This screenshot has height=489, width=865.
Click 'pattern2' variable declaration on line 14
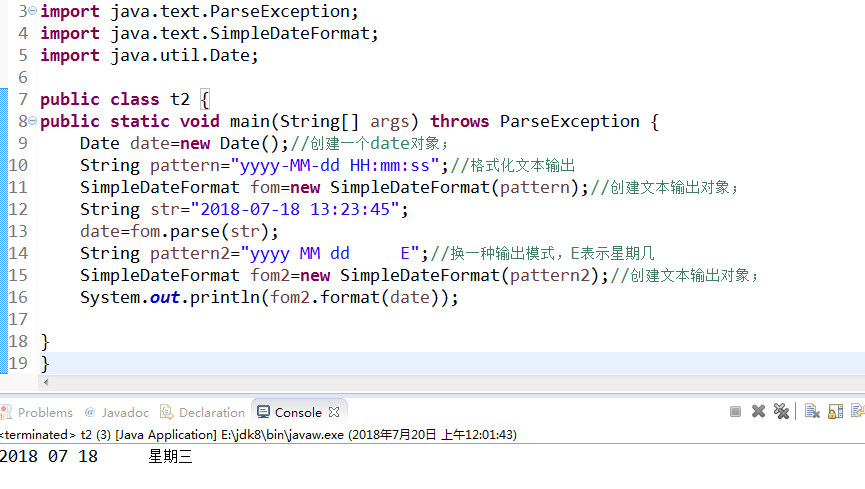[x=190, y=253]
